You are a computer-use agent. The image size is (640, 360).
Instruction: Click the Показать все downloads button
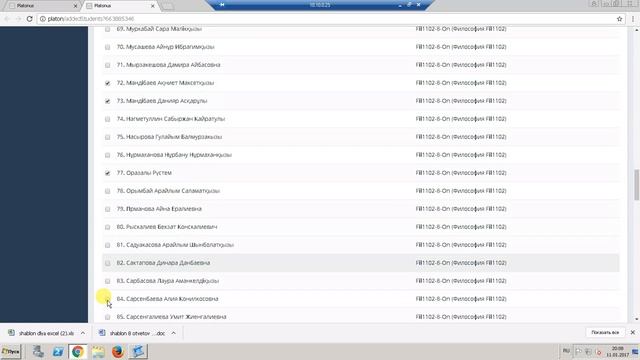coord(605,333)
